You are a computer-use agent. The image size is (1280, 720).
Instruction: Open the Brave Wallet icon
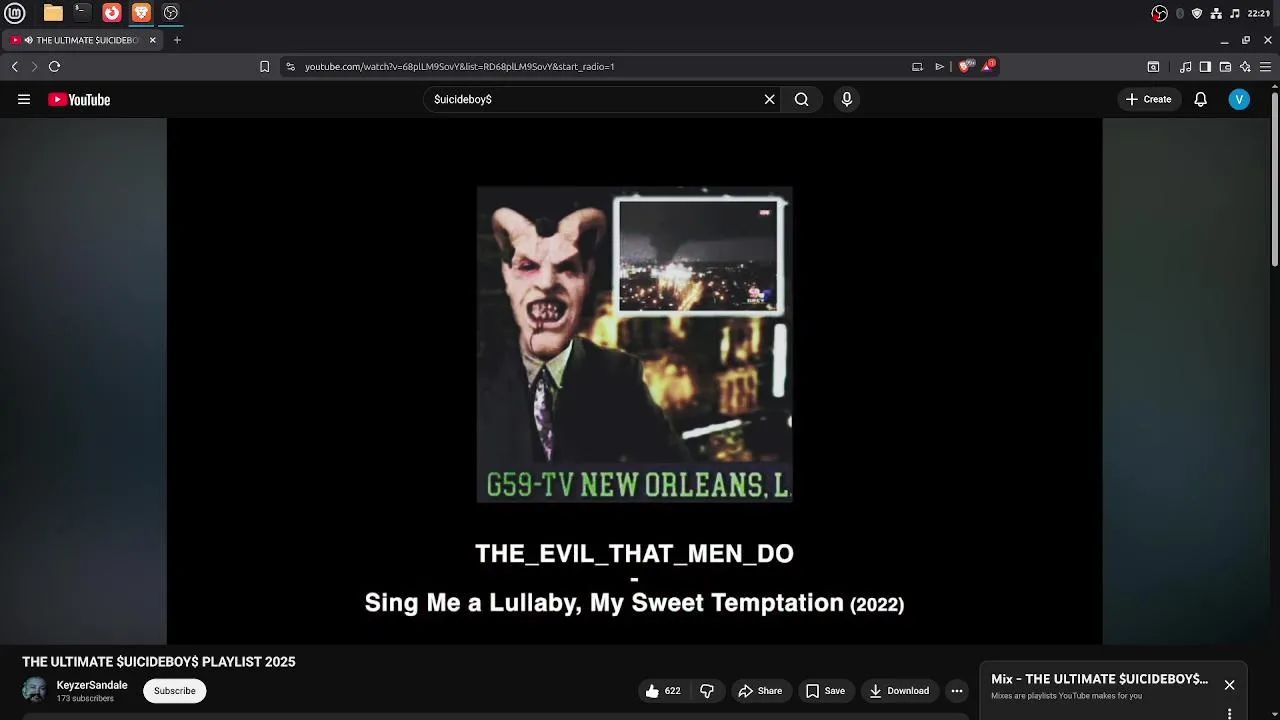tap(1225, 66)
